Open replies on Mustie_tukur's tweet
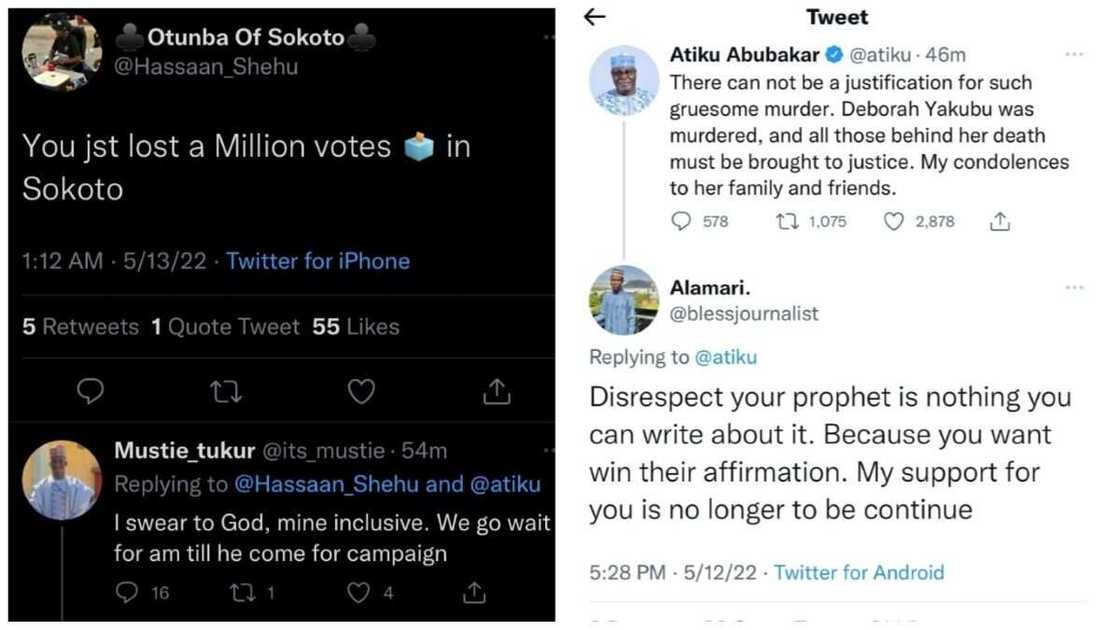1120x630 pixels. coord(126,593)
